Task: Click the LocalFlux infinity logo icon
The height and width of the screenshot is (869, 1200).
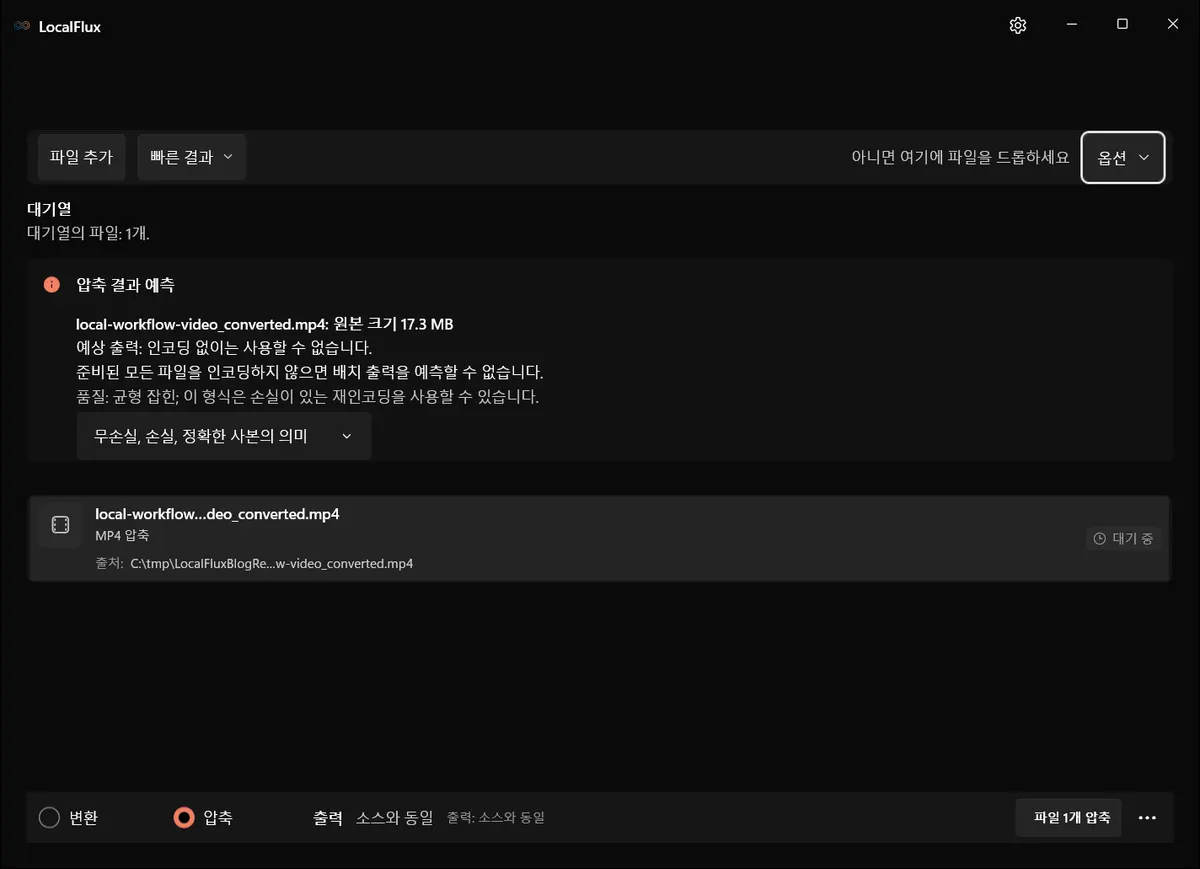Action: point(22,26)
